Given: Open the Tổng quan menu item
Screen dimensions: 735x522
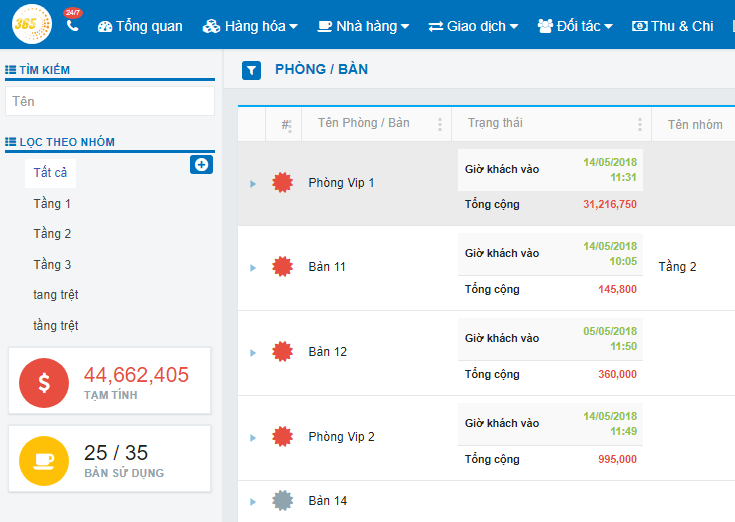Looking at the screenshot, I should 140,26.
